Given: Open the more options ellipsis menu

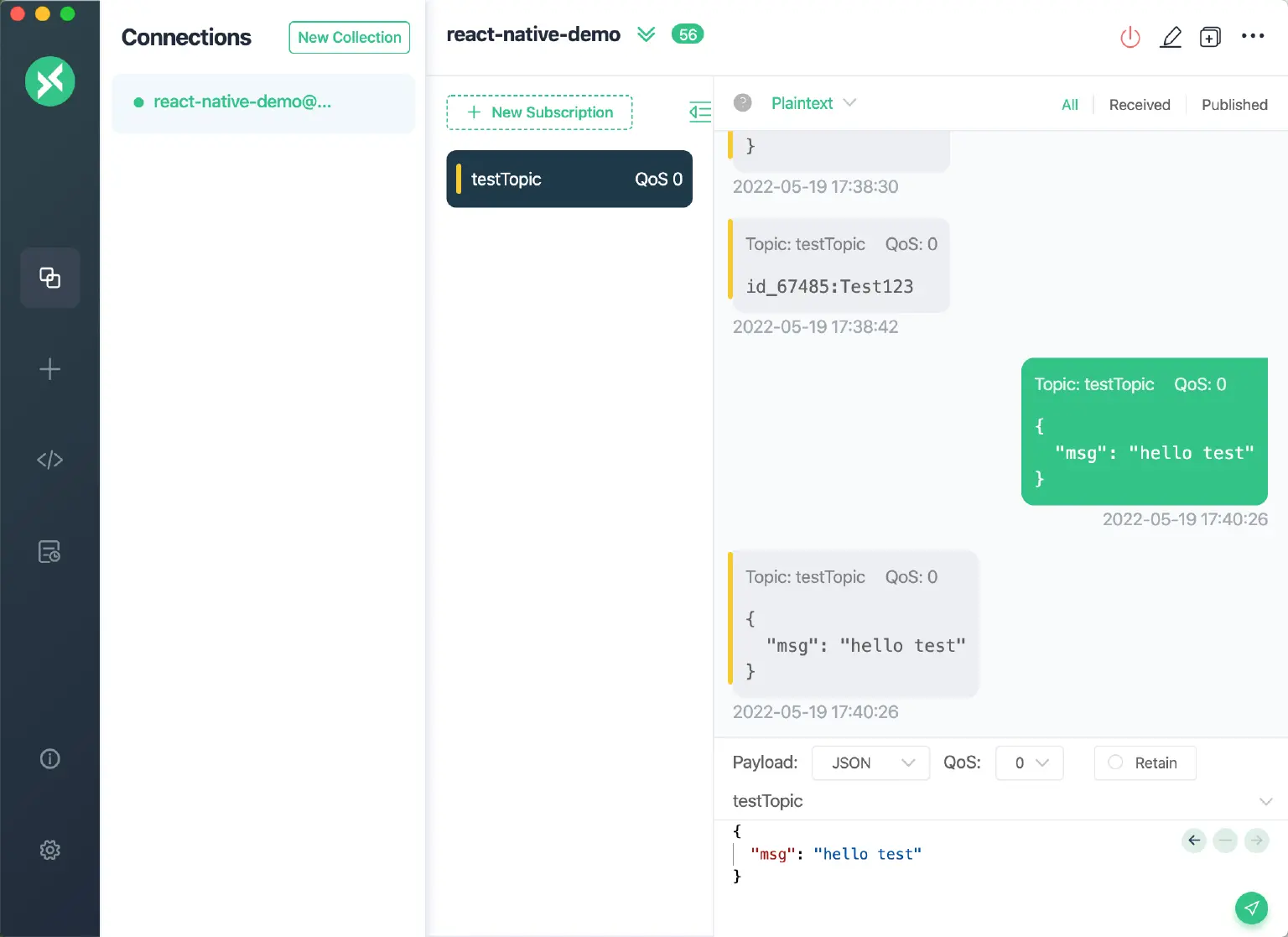Looking at the screenshot, I should (x=1253, y=37).
